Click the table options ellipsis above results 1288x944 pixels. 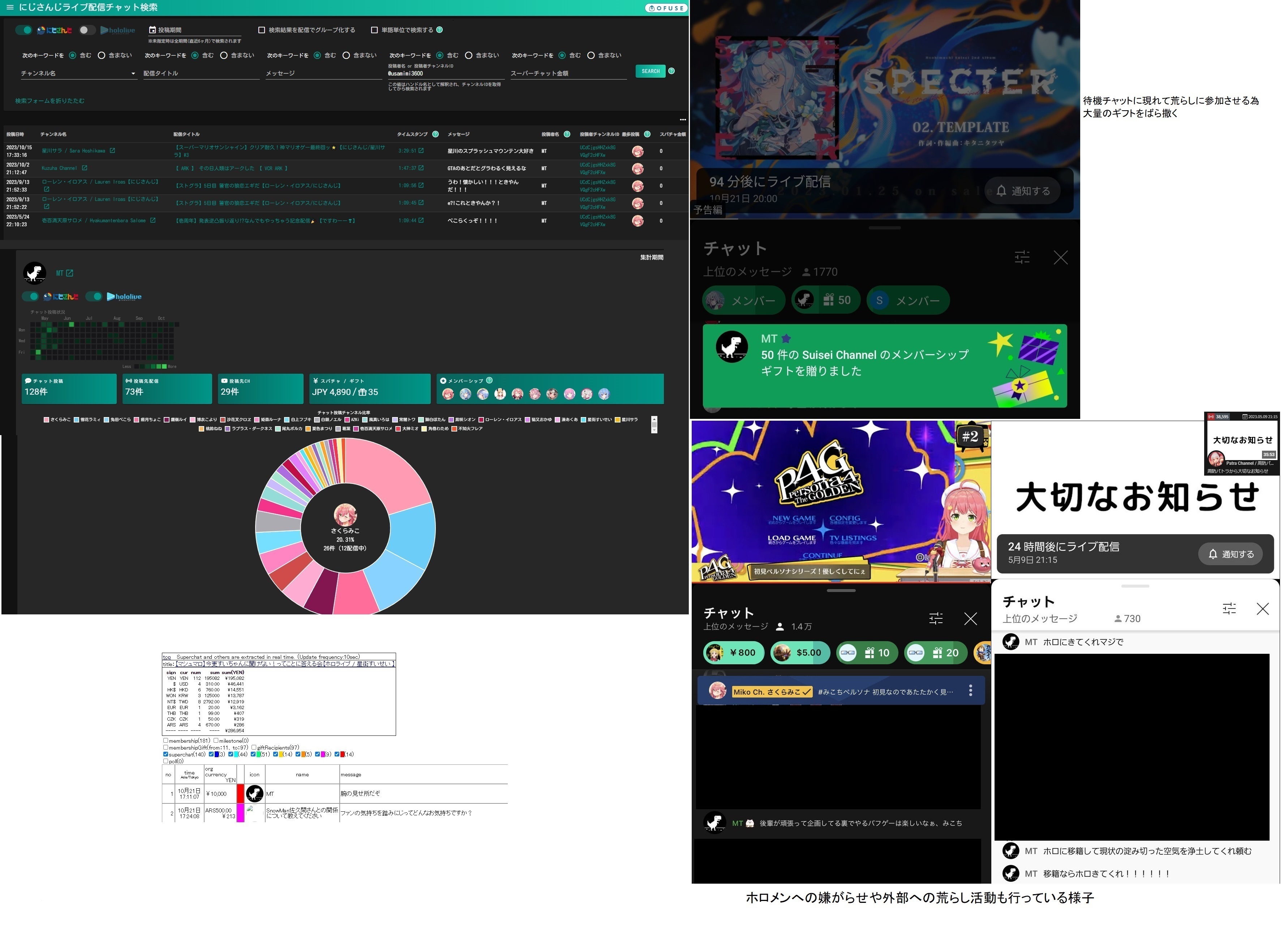[x=683, y=120]
